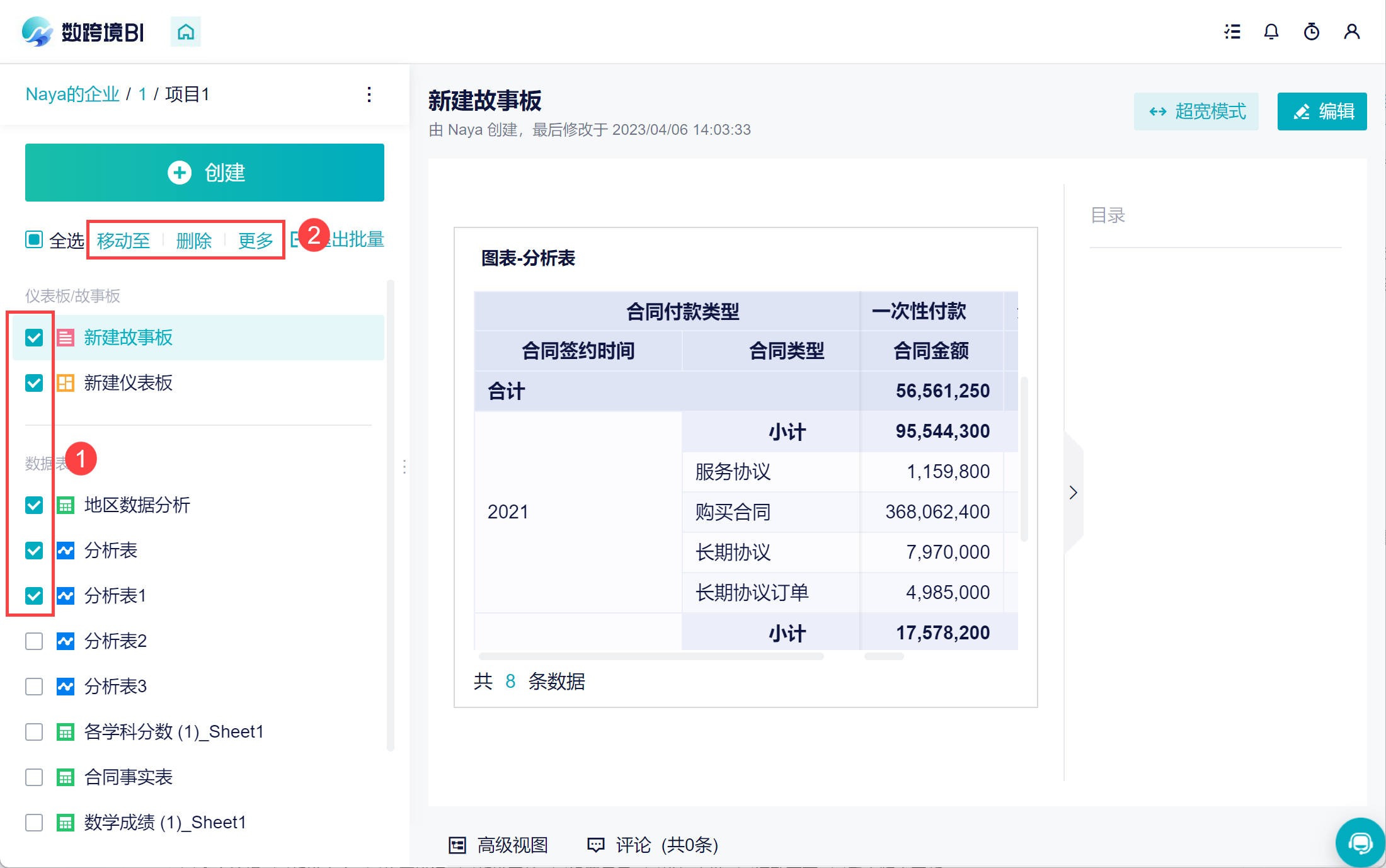This screenshot has width=1386, height=868.
Task: Collapse the 目录 panel with chevron arrow
Action: [1073, 493]
